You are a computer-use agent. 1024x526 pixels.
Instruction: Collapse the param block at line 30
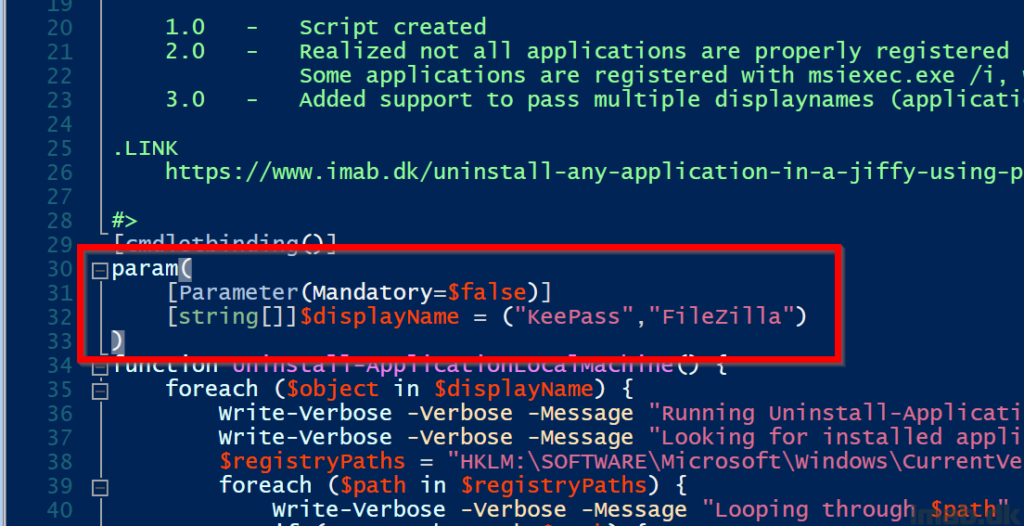point(99,271)
